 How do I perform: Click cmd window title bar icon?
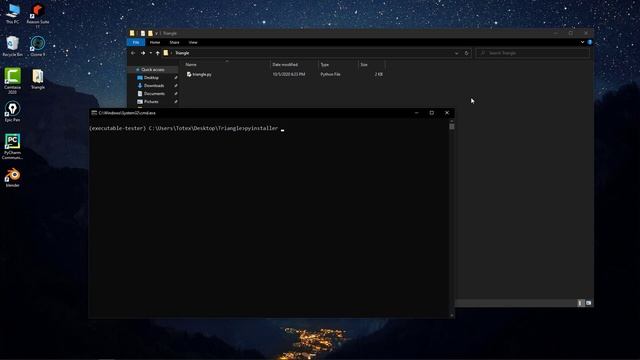pyautogui.click(x=94, y=113)
